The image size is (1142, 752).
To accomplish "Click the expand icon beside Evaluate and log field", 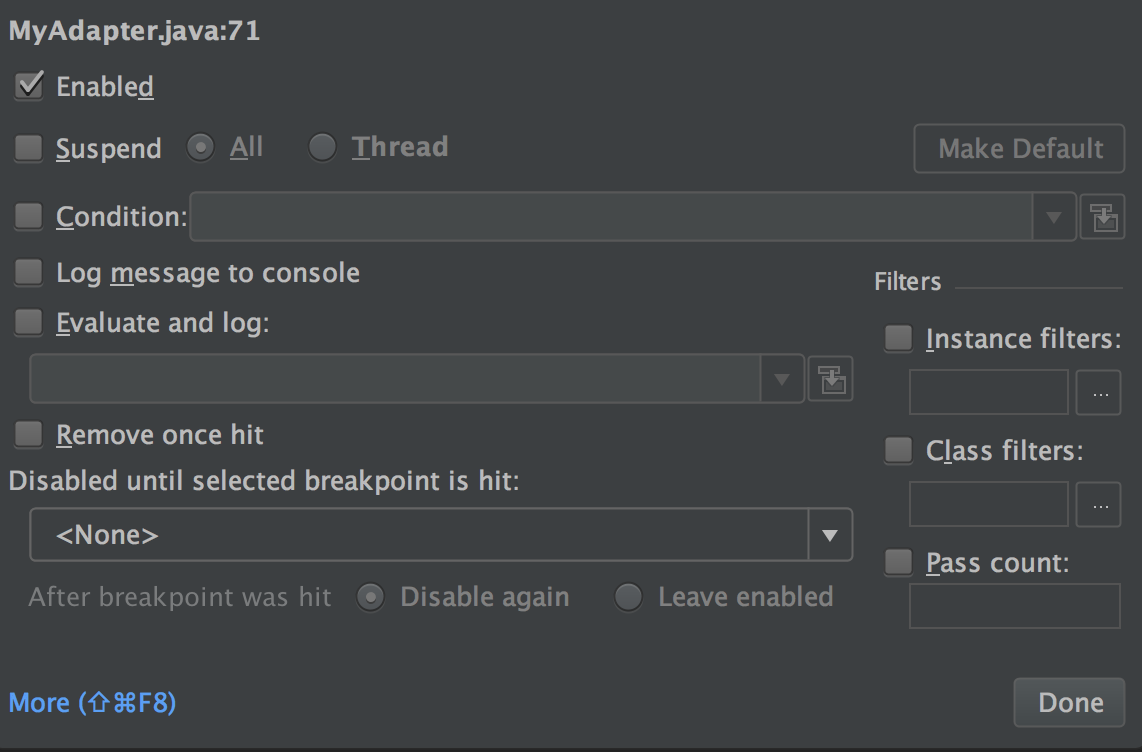I will (830, 379).
